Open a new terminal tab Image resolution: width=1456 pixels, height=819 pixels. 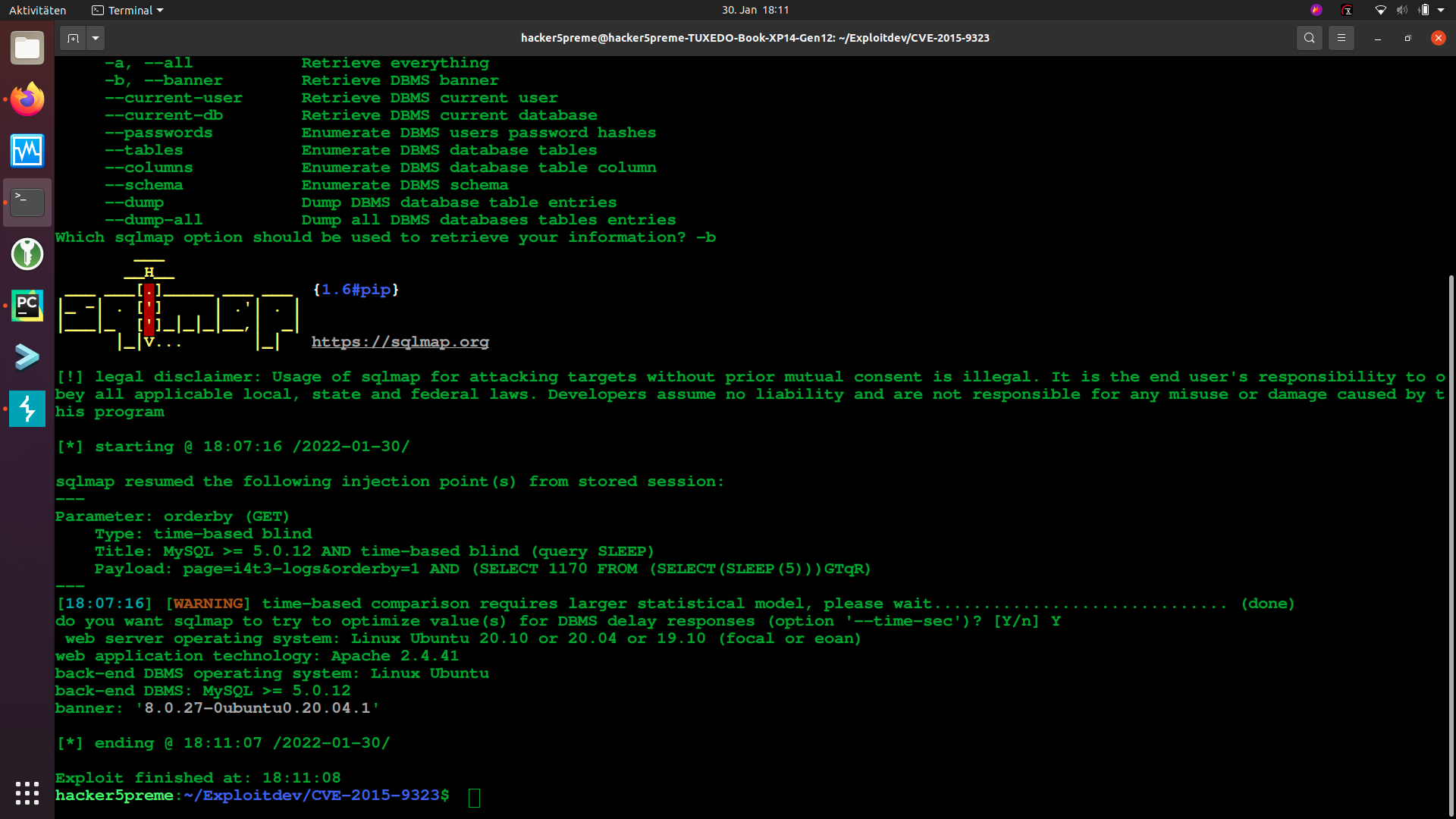point(73,38)
